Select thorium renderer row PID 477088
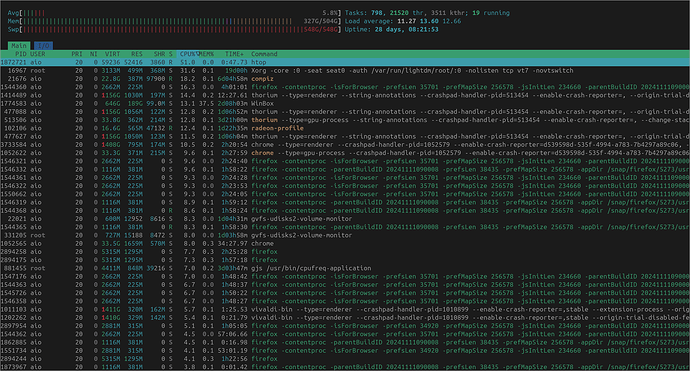 tap(345, 112)
